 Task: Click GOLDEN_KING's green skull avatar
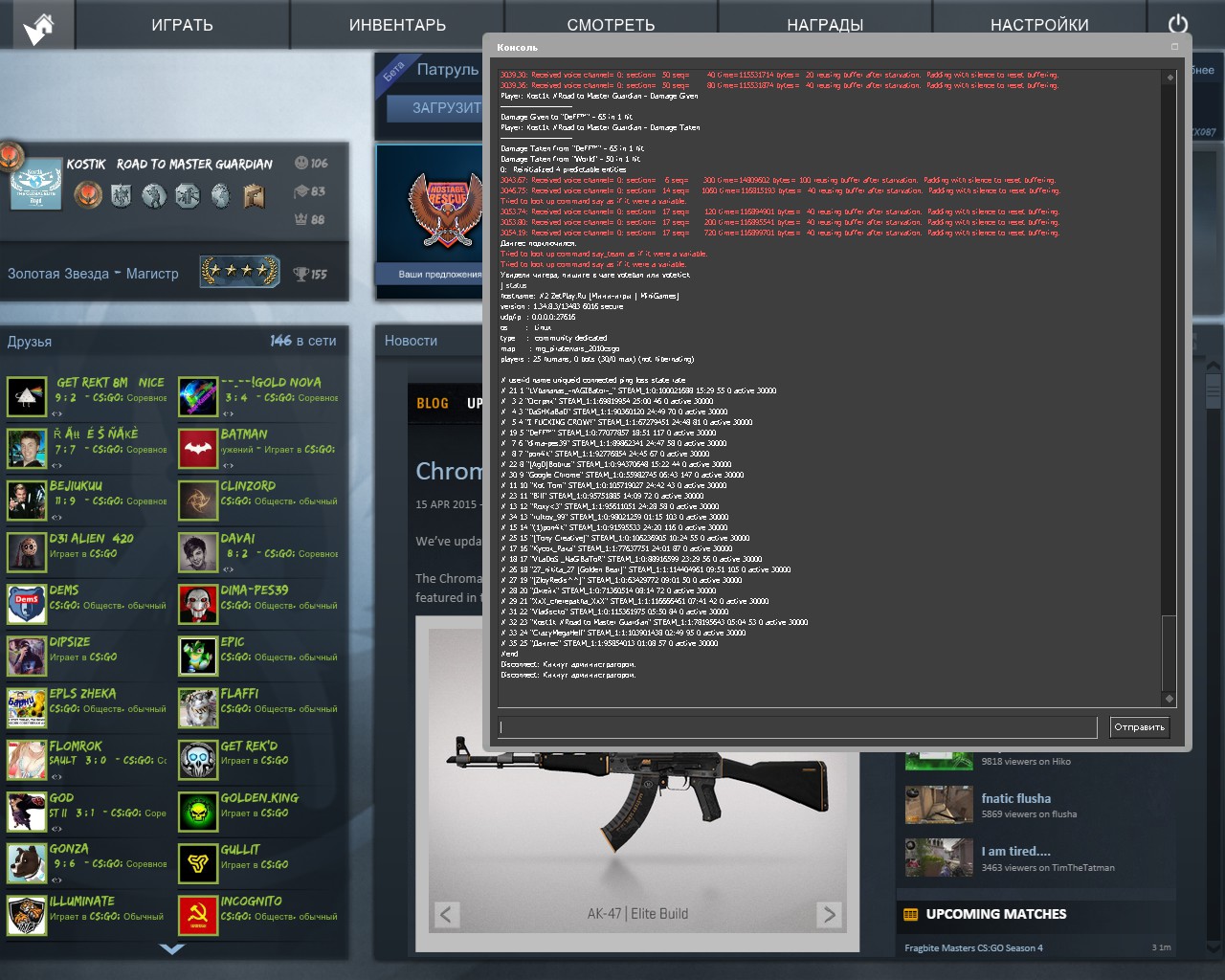pyautogui.click(x=198, y=812)
